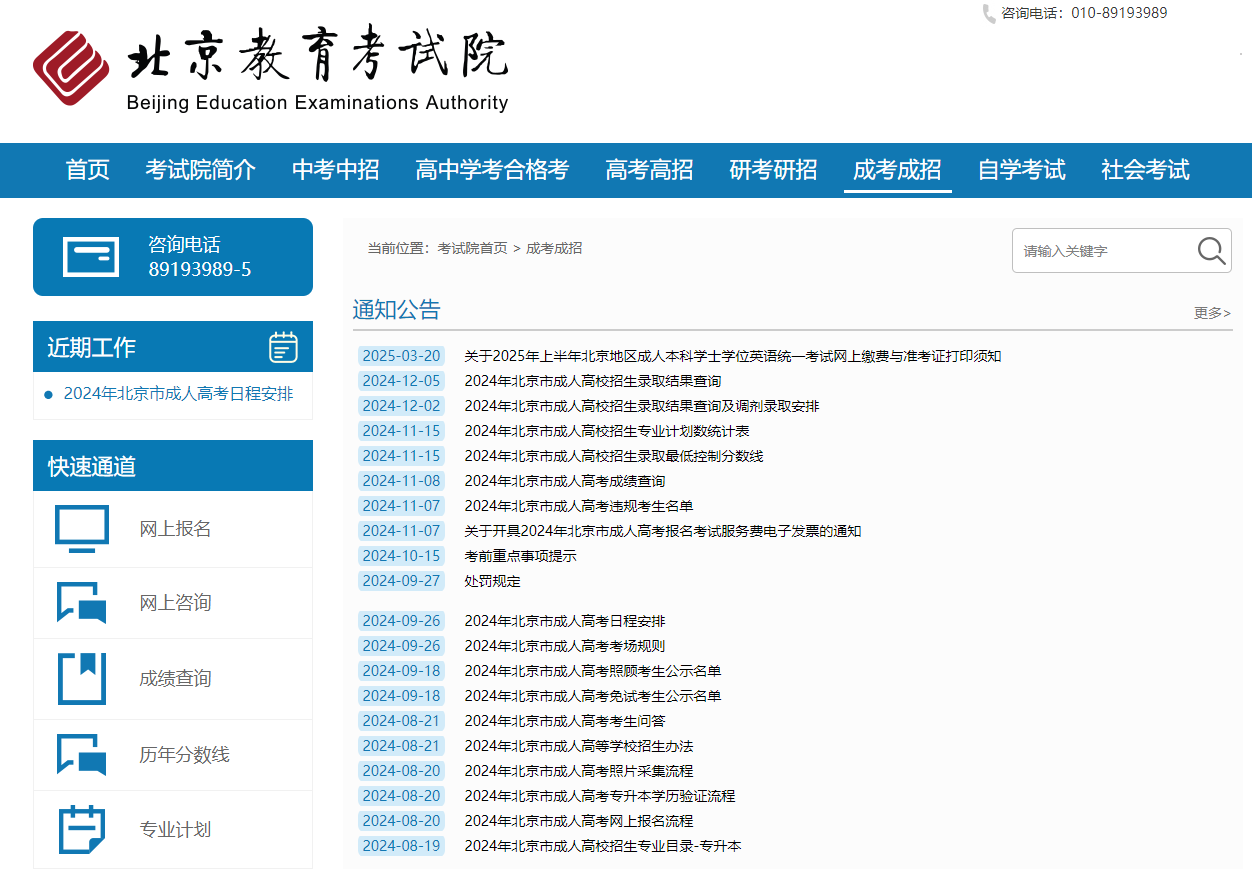
Task: Expand notices with the 更多> link
Action: coord(1212,313)
